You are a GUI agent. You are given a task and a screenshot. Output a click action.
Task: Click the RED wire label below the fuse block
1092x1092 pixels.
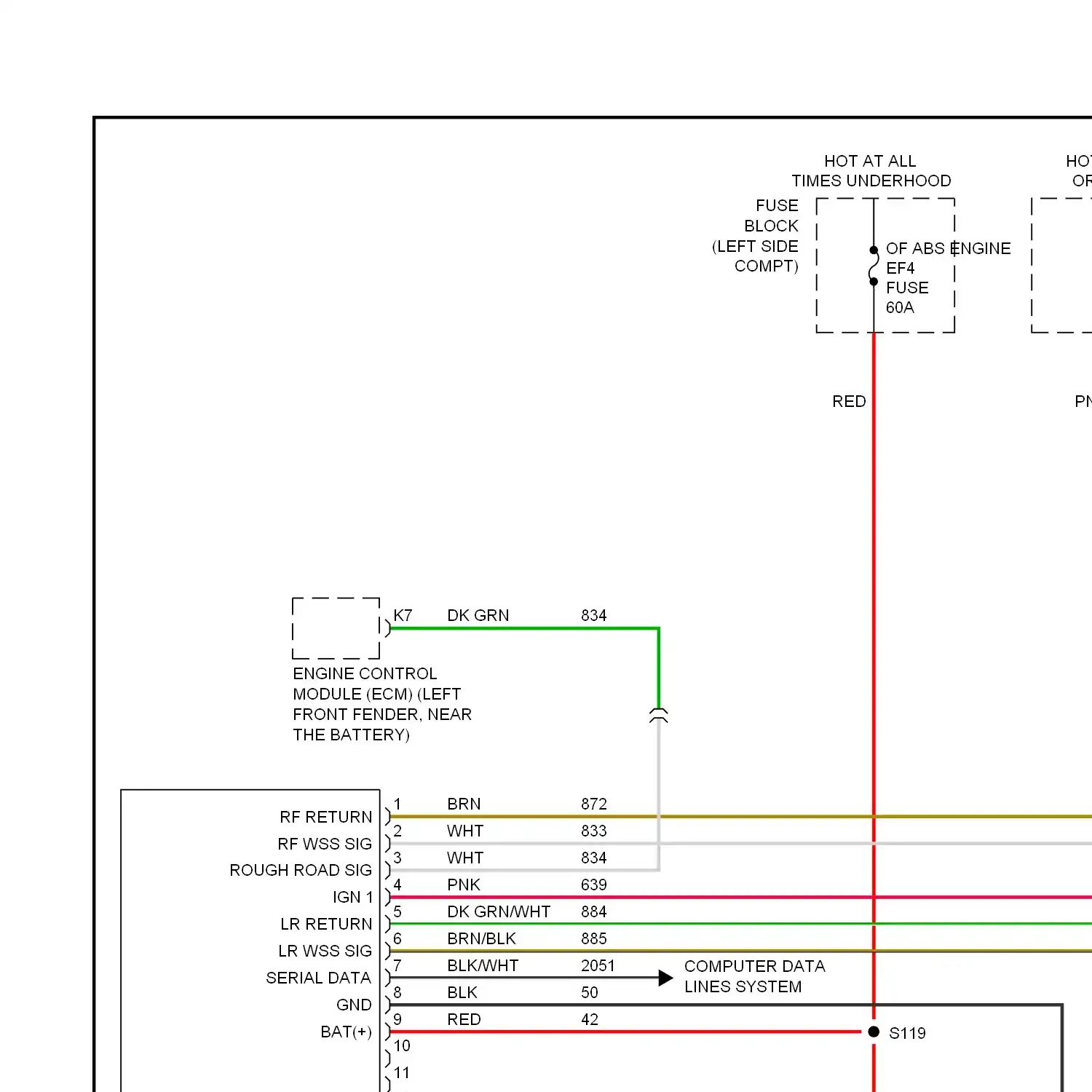[x=849, y=401]
